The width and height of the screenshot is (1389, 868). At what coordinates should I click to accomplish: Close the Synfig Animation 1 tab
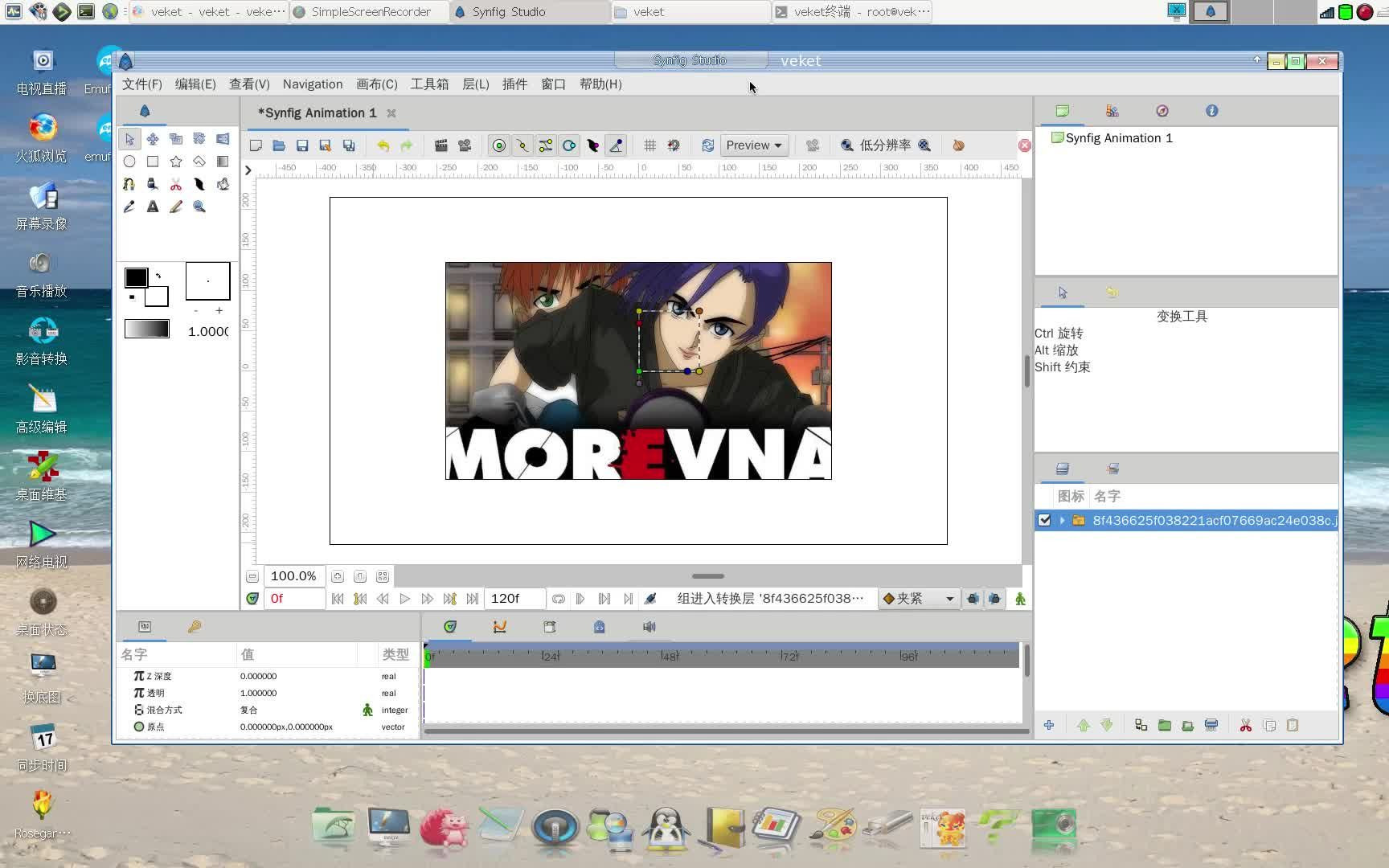click(x=391, y=113)
